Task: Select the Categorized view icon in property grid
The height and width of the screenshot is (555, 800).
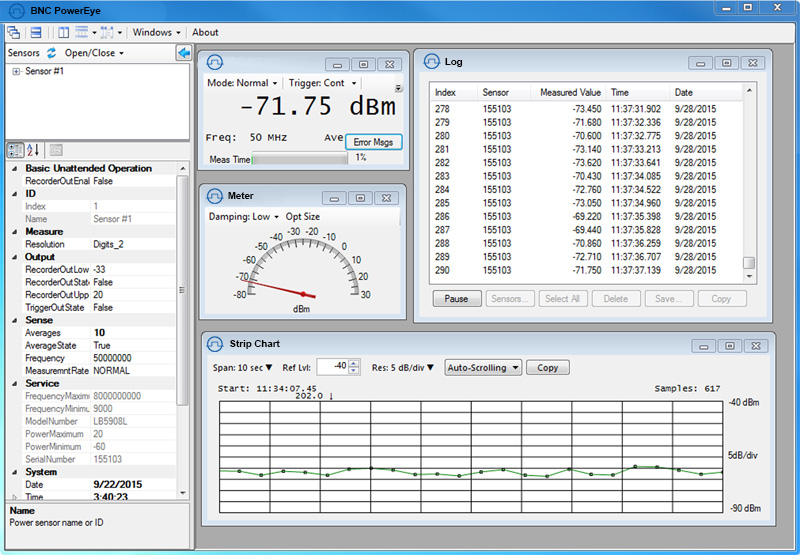Action: (15, 150)
